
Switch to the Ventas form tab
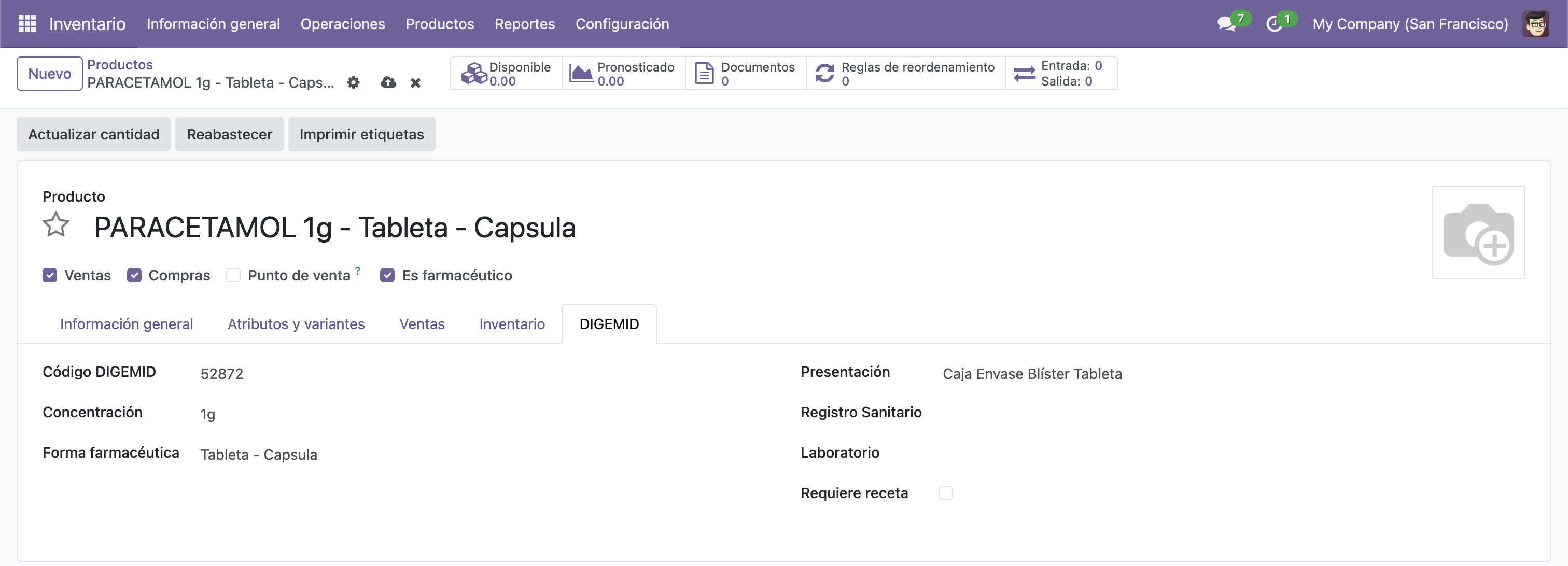(x=422, y=324)
